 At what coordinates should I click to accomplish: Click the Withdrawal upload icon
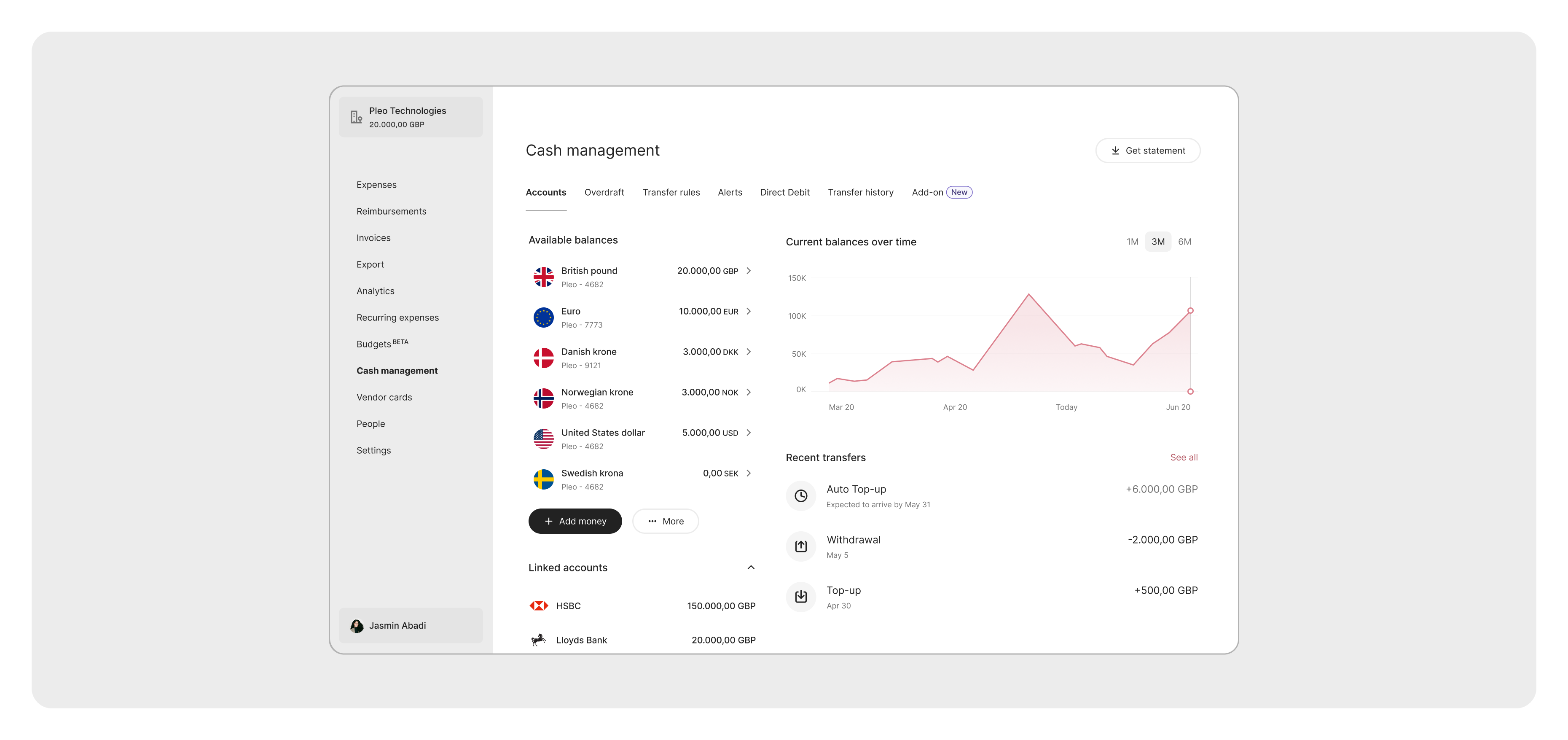800,546
